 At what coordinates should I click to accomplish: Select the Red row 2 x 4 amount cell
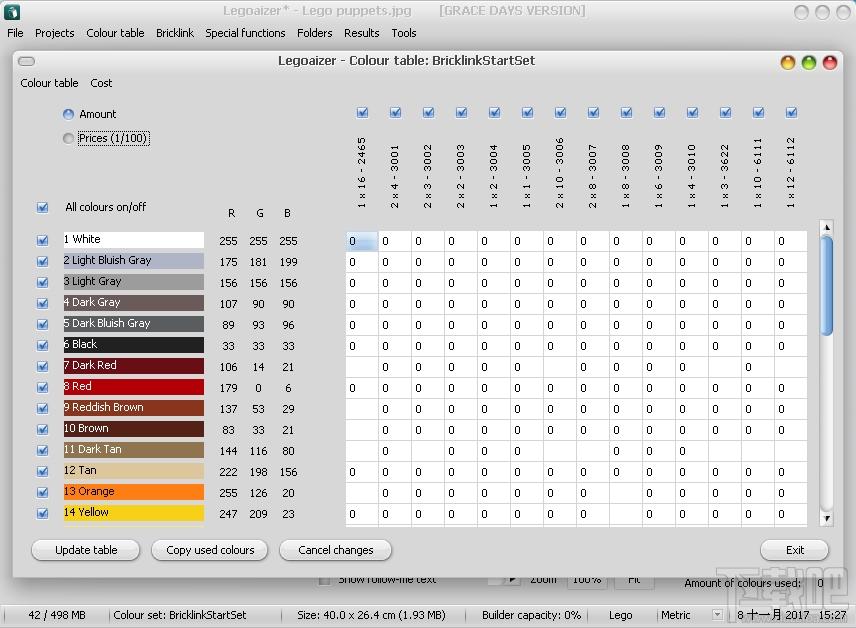[395, 388]
